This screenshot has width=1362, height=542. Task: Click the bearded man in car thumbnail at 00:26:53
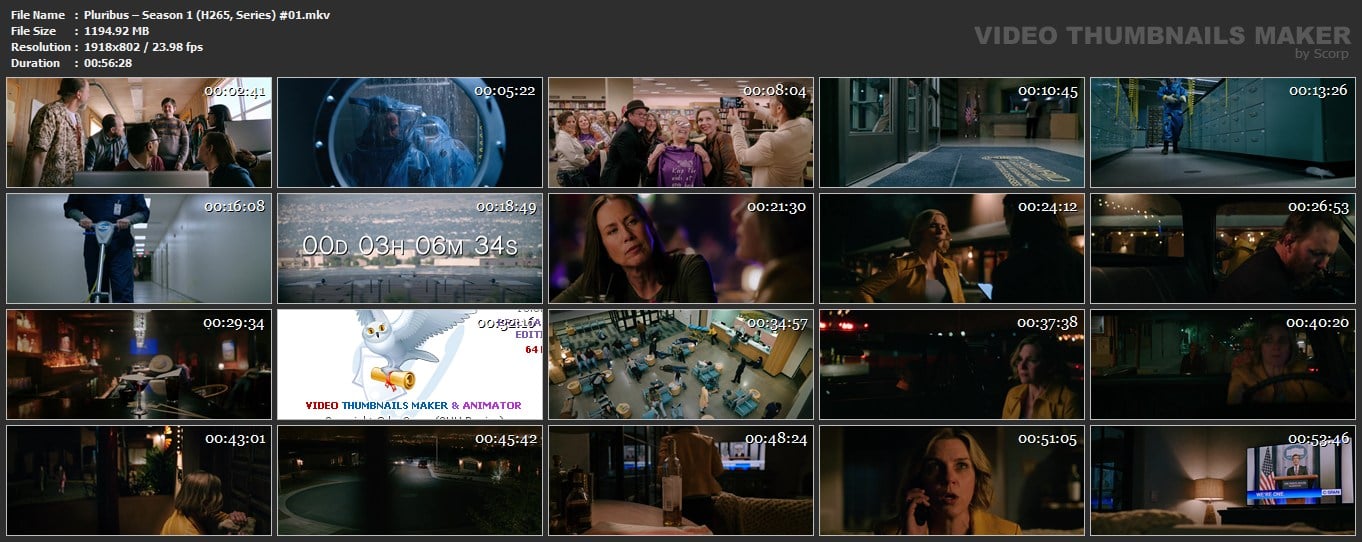1223,249
